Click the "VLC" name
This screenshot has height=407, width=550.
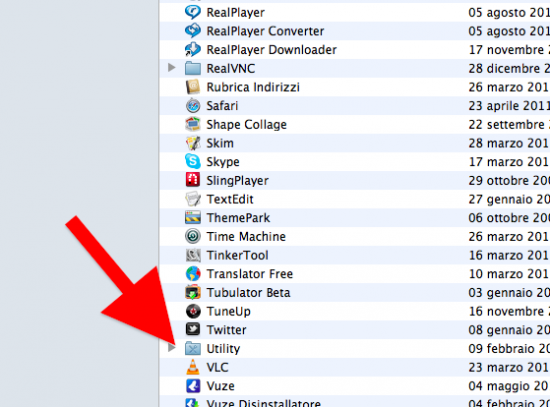pyautogui.click(x=217, y=367)
